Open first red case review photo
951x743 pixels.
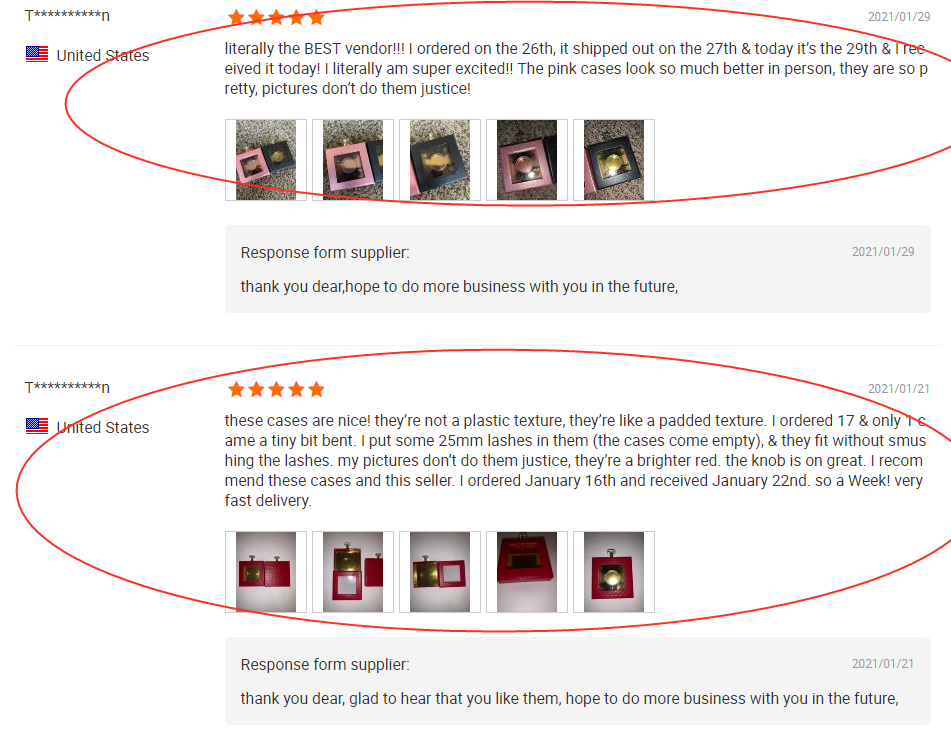tap(266, 572)
